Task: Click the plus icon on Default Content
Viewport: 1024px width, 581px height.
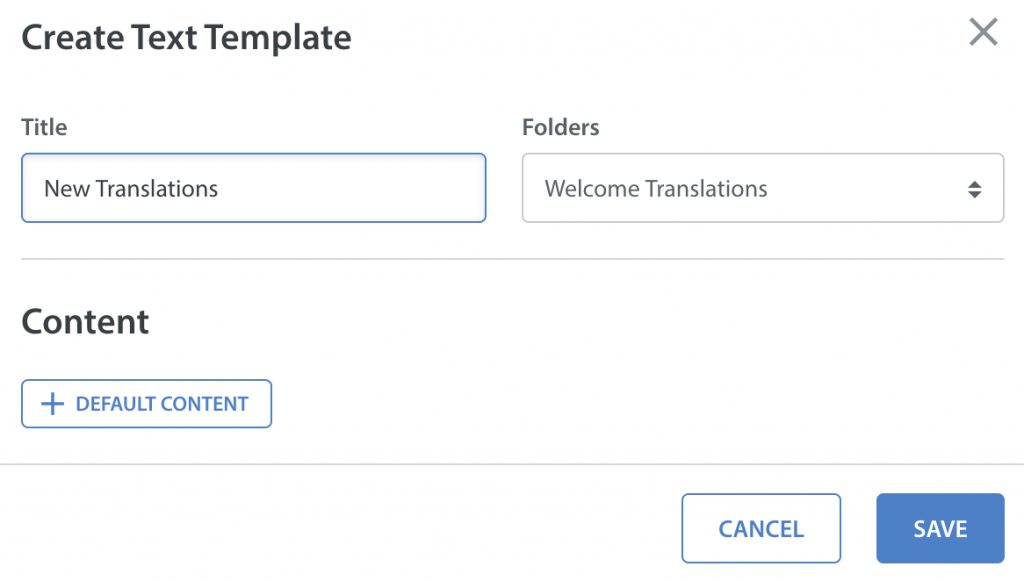Action: point(51,403)
